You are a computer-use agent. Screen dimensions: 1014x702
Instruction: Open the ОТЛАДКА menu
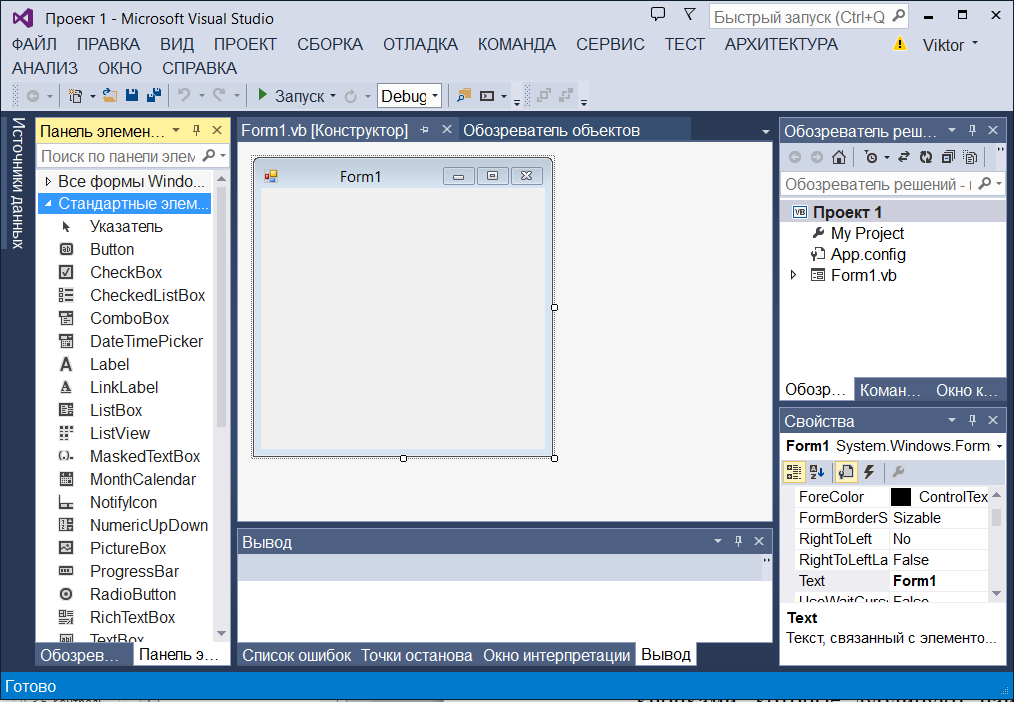click(420, 44)
